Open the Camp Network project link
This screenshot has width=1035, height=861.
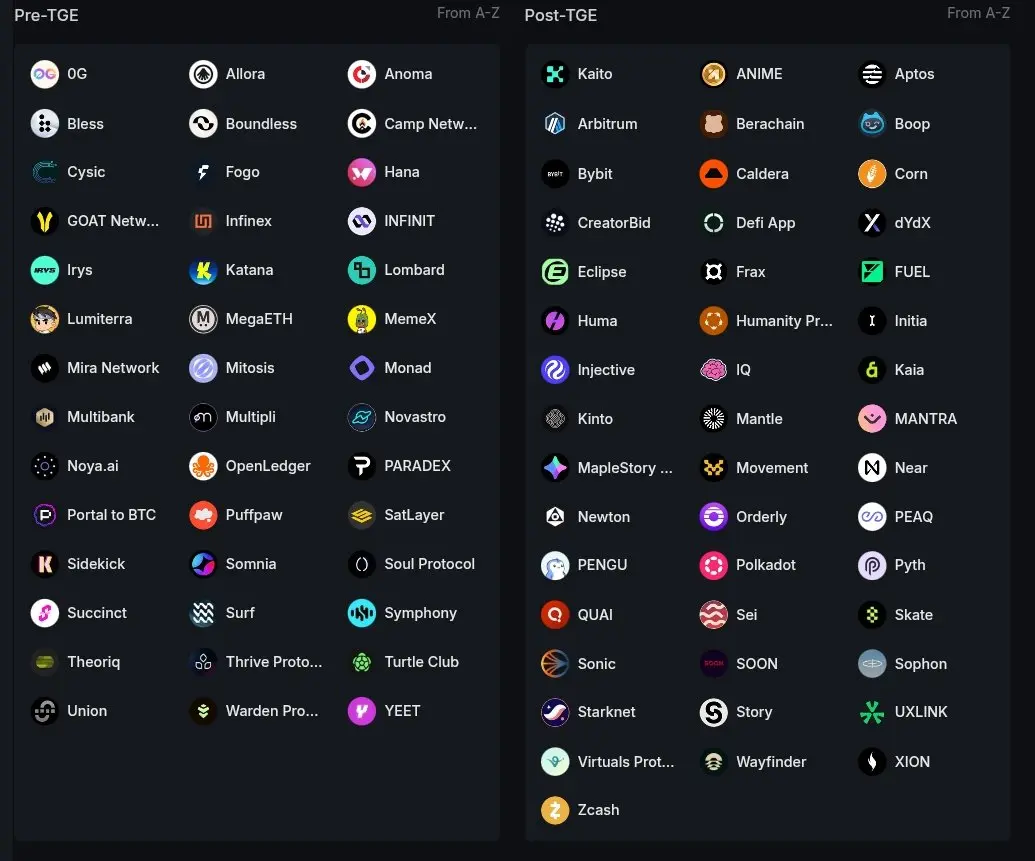430,123
